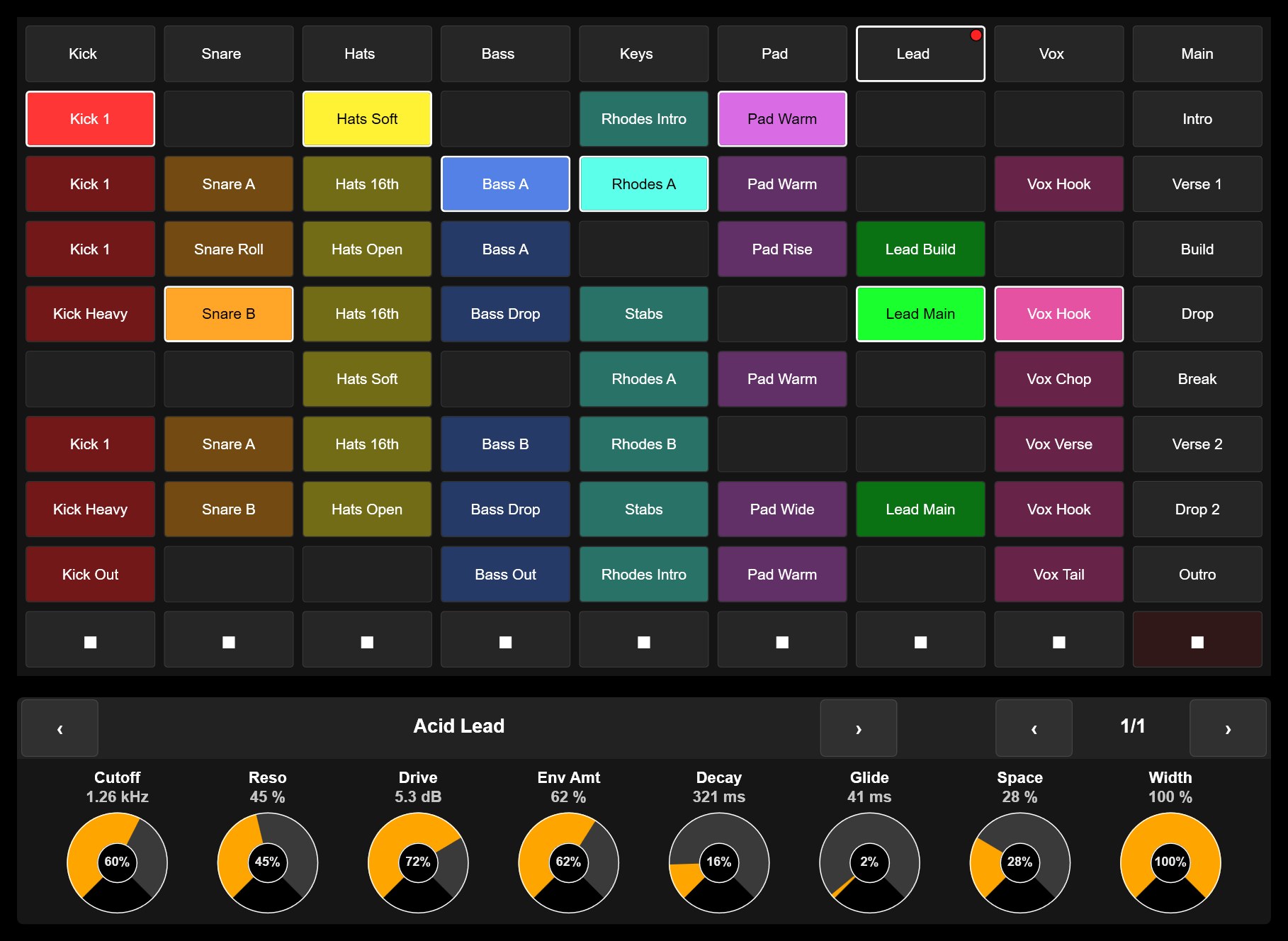This screenshot has height=941, width=1288.
Task: Launch the Snare Roll clip
Action: (228, 249)
